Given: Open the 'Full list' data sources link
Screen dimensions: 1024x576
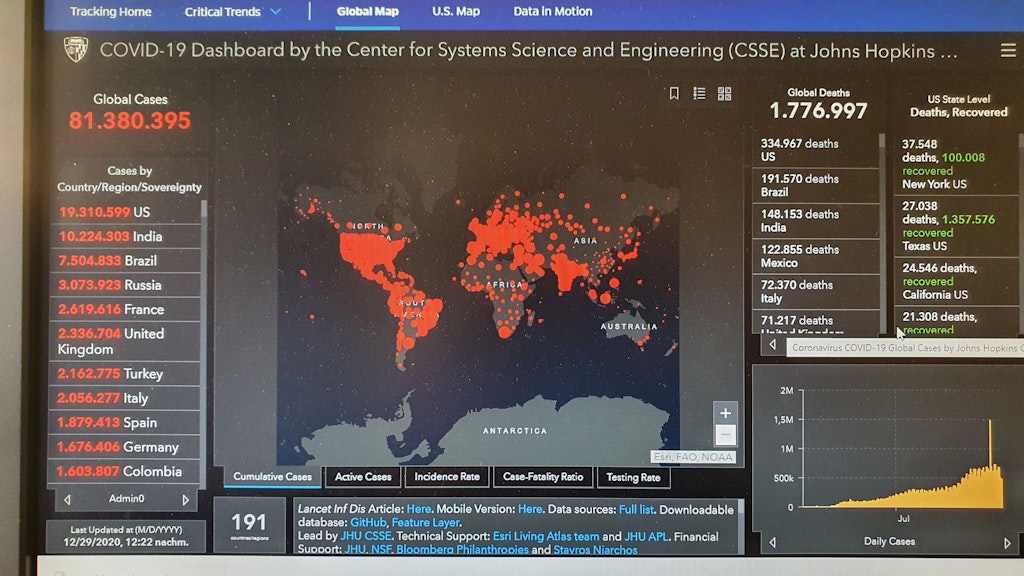Looking at the screenshot, I should (x=636, y=509).
